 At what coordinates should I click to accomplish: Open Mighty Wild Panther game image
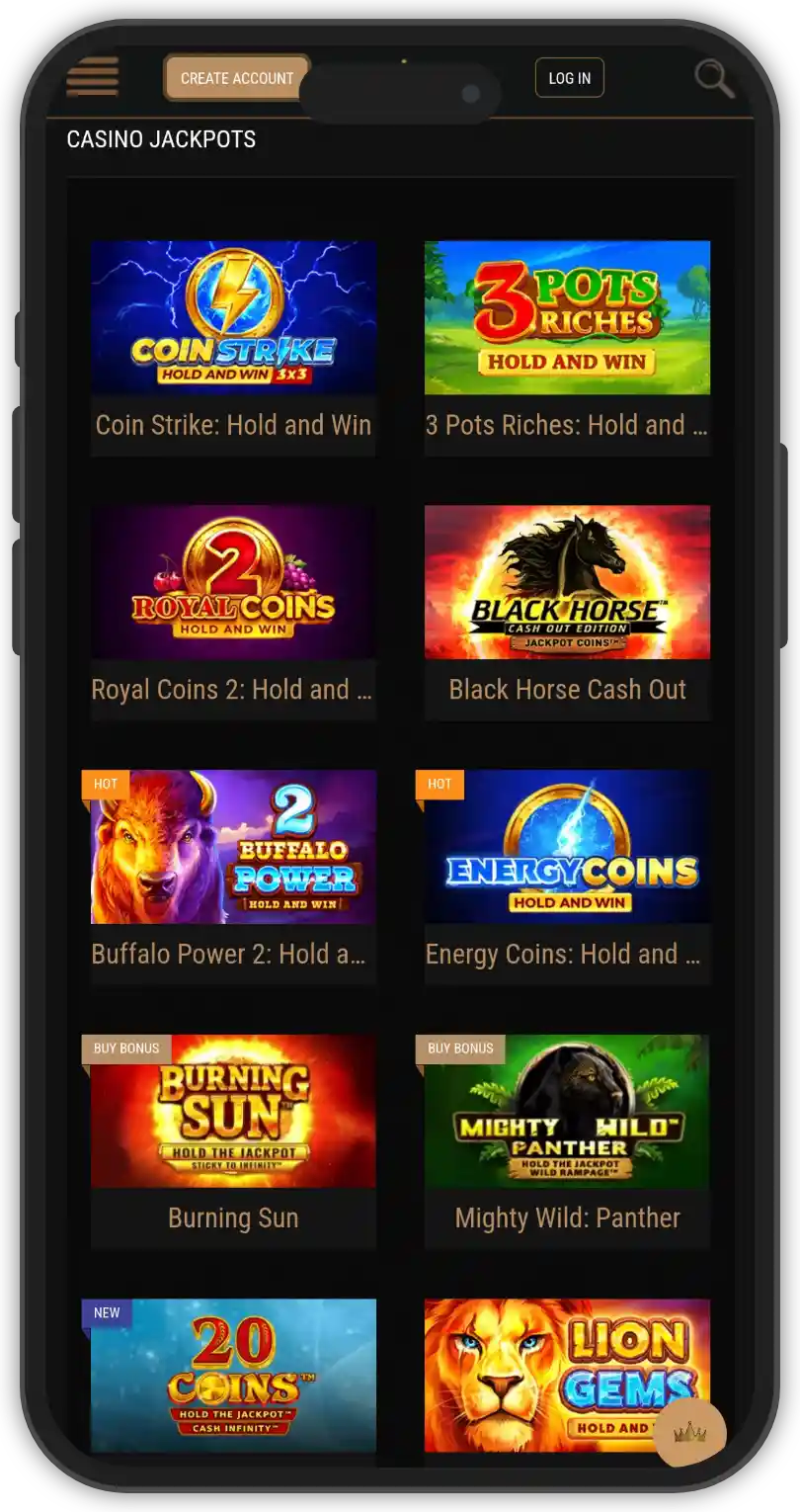click(x=567, y=1111)
